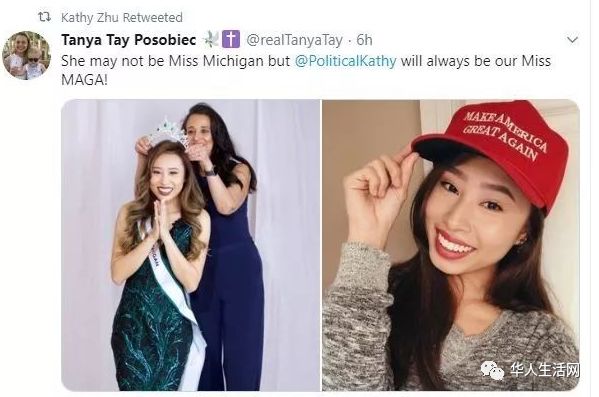Click the 6h timestamp of the tweet

tap(364, 40)
